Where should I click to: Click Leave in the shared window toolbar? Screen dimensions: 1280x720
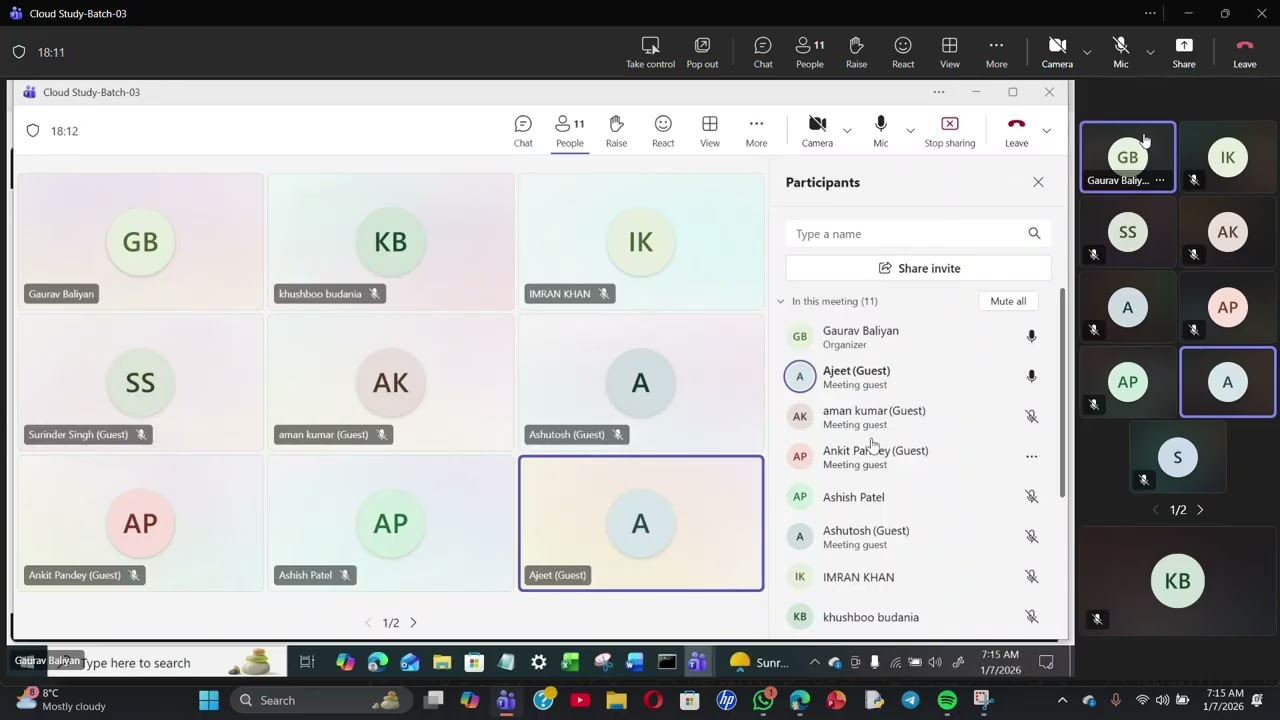[x=1016, y=131]
